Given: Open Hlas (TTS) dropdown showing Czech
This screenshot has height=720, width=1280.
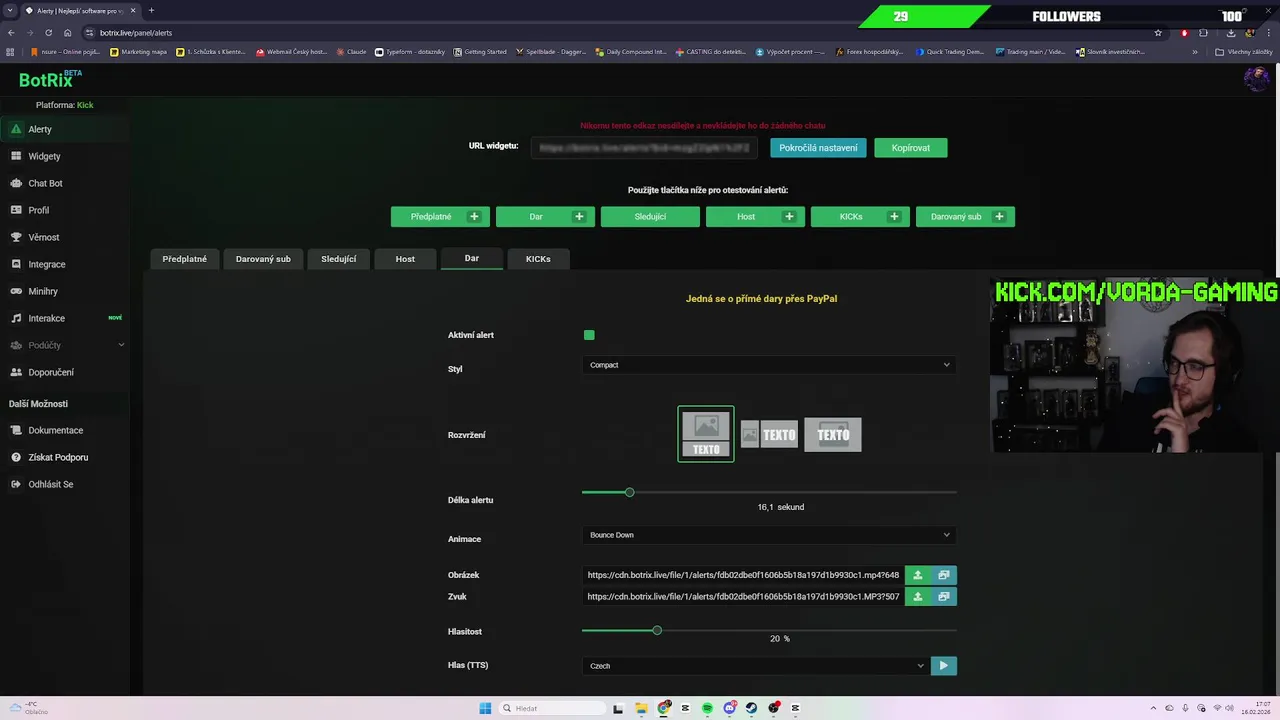Looking at the screenshot, I should coord(755,665).
